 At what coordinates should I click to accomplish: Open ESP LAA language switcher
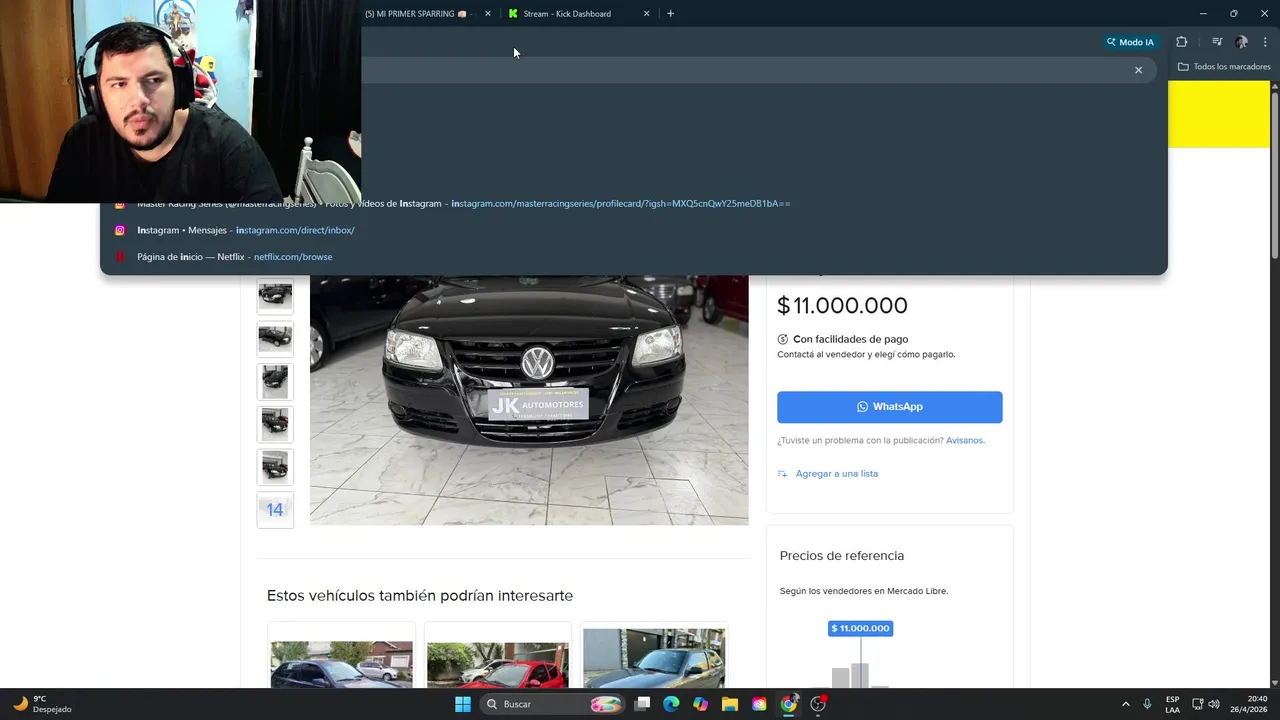[x=1172, y=704]
